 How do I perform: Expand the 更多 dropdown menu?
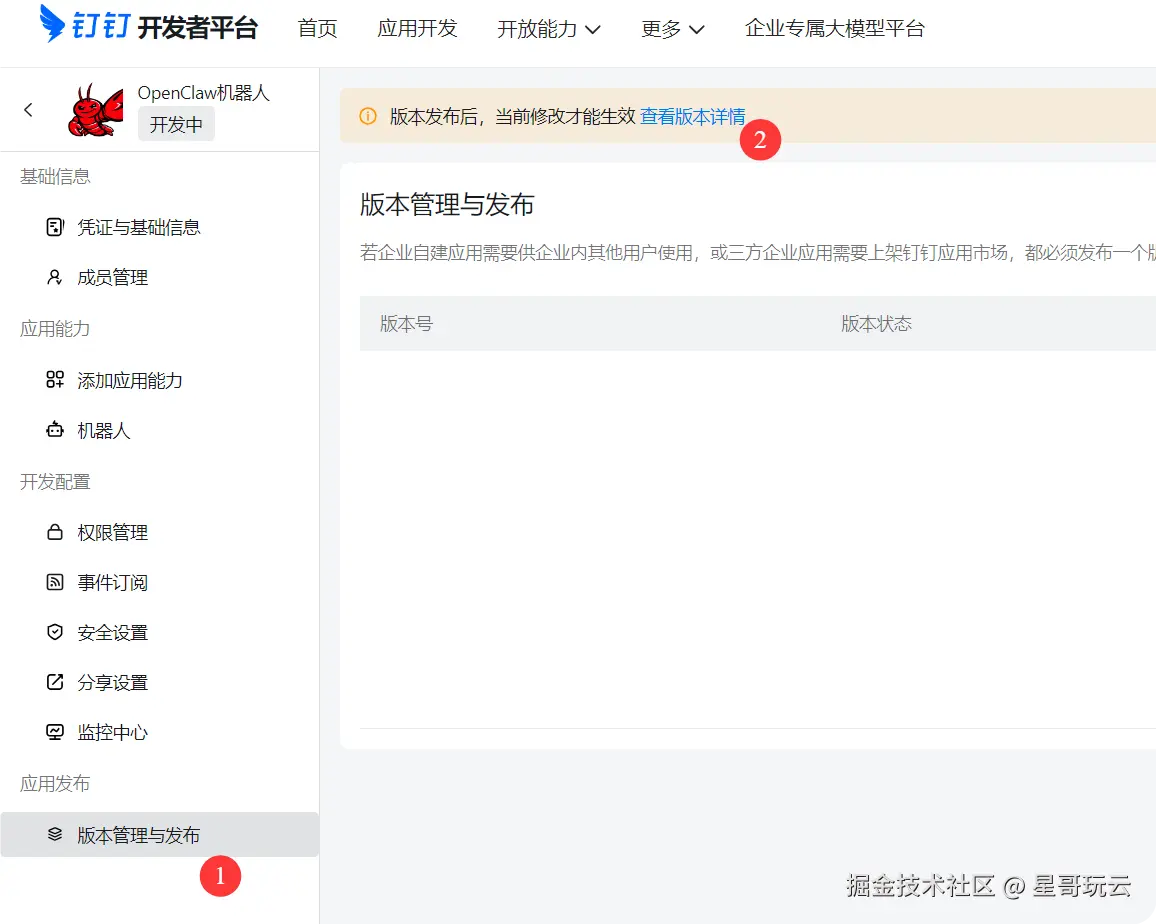coord(672,29)
